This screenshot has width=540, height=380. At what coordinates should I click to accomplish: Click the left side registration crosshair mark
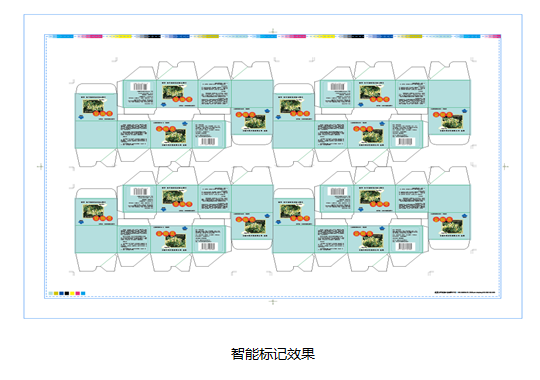click(40, 167)
